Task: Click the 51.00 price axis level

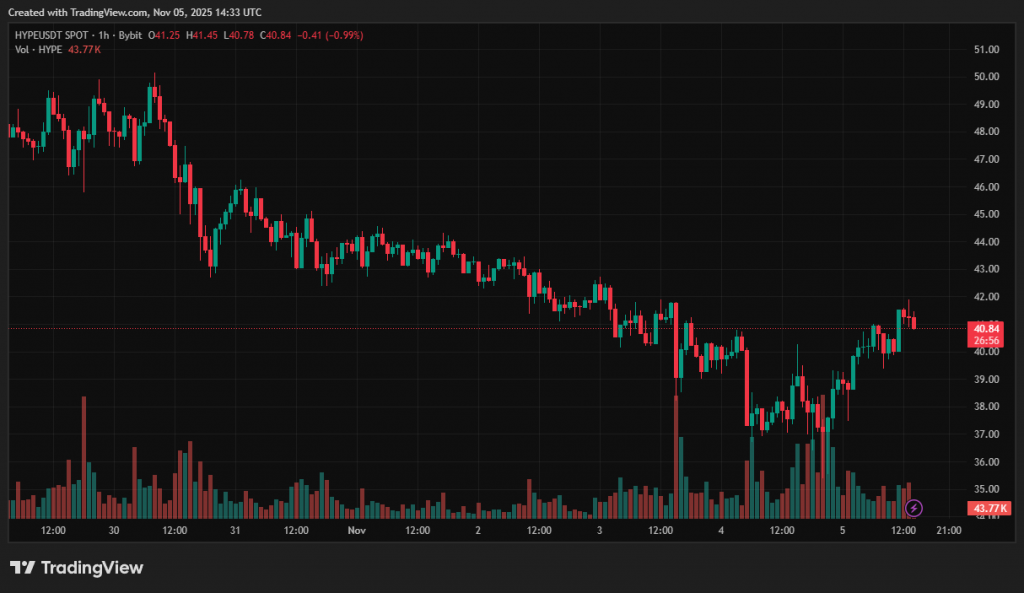Action: 986,49
